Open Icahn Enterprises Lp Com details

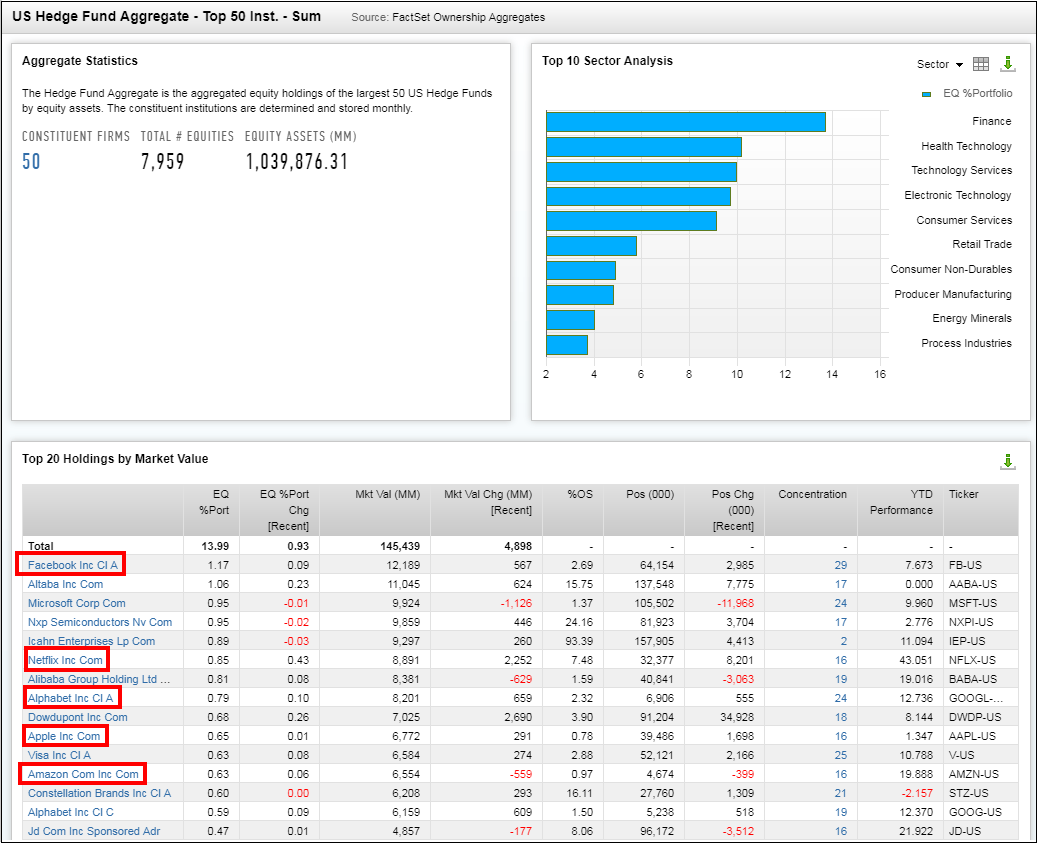[91, 641]
